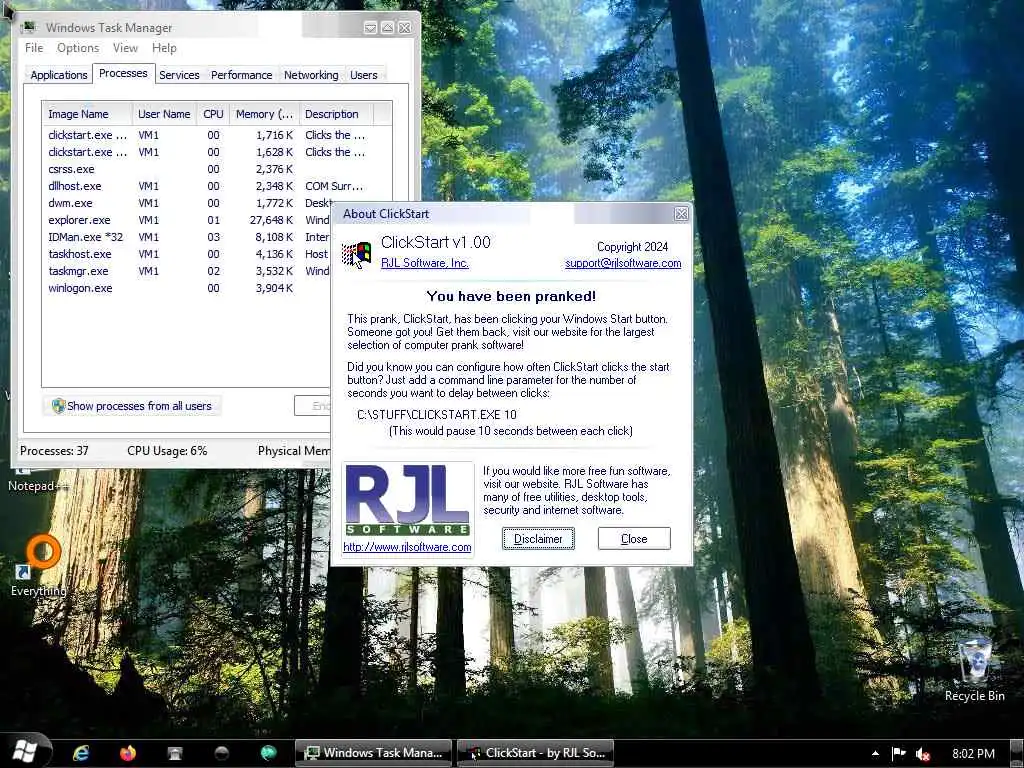1024x768 pixels.
Task: Switch to ClickStart taskbar button
Action: [536, 753]
